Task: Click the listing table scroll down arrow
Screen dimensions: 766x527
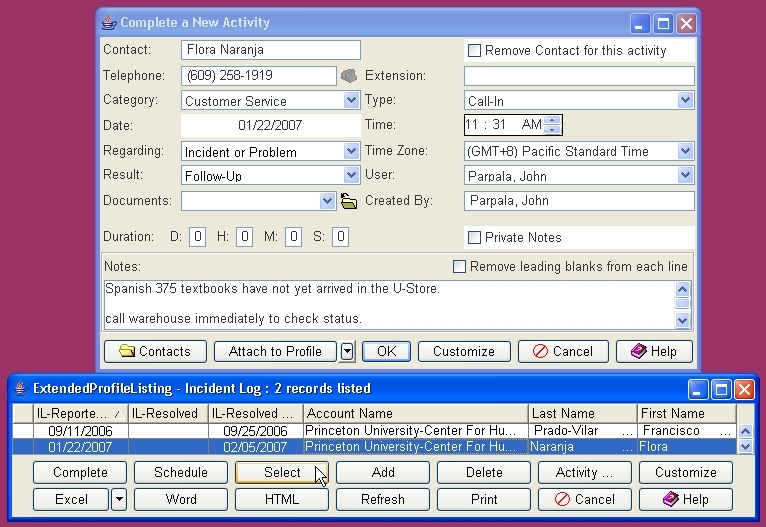Action: (745, 446)
